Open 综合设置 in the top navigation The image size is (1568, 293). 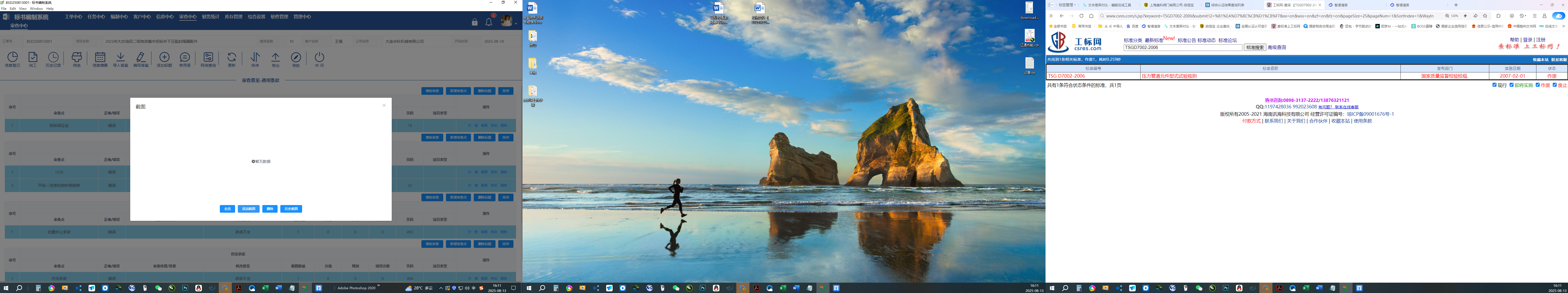[x=256, y=17]
